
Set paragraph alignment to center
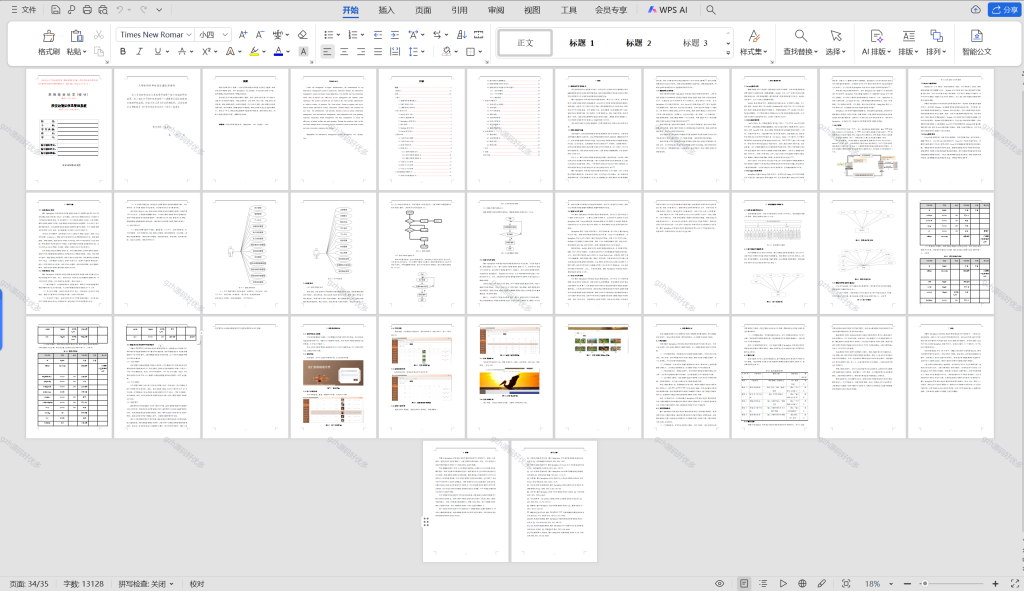344,52
